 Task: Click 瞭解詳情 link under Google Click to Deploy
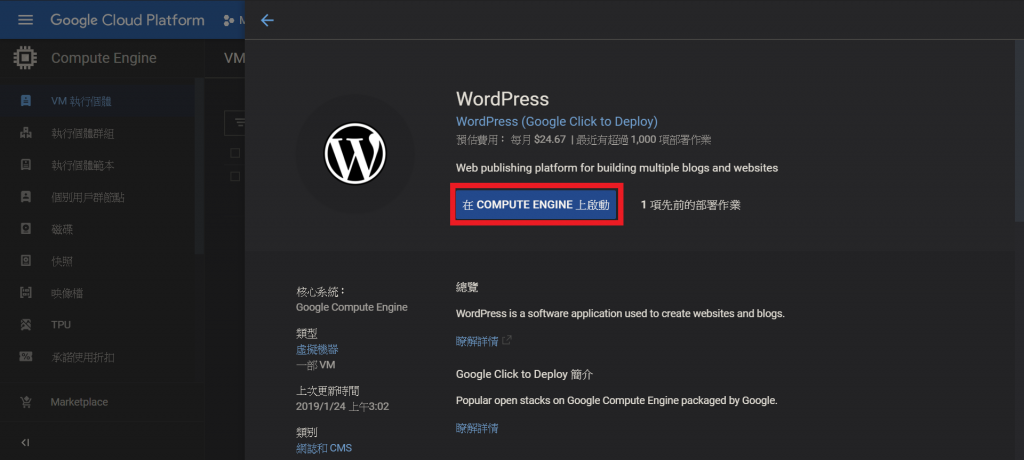pyautogui.click(x=477, y=428)
